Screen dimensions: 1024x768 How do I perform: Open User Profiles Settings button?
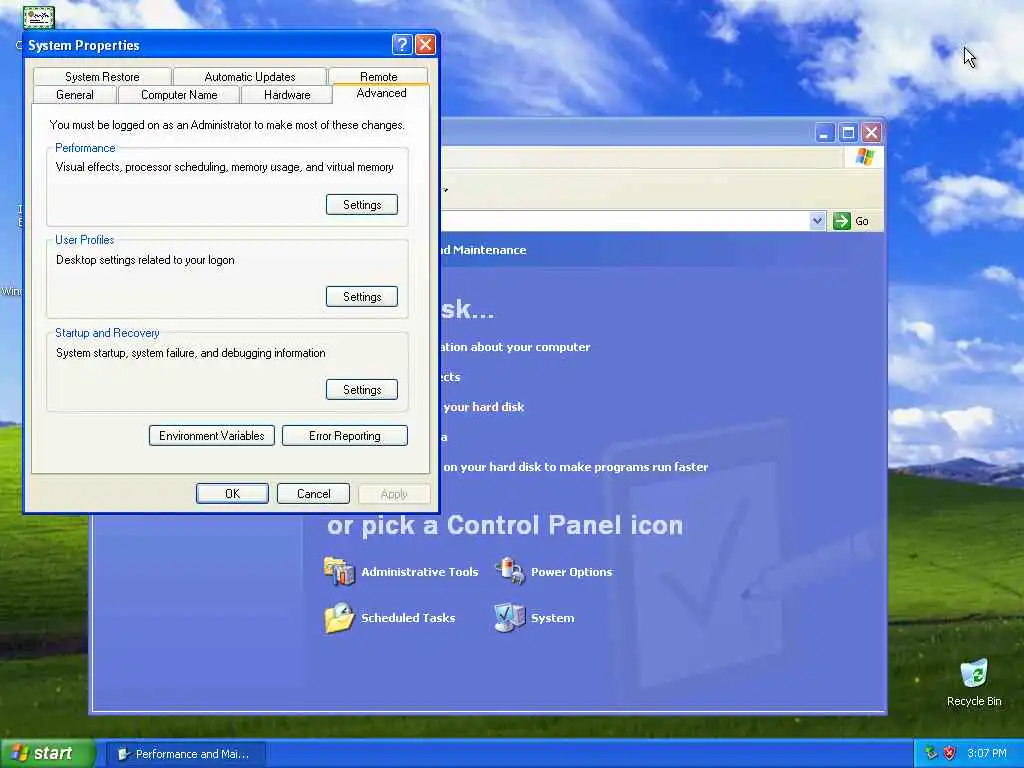(362, 296)
